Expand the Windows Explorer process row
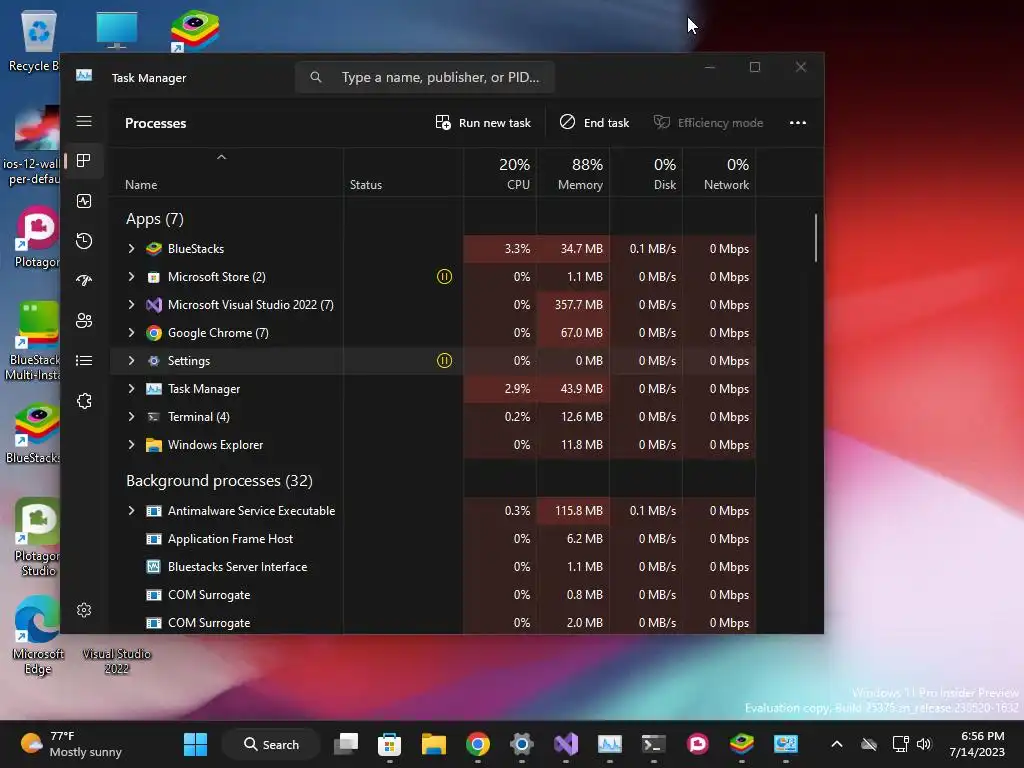Viewport: 1024px width, 768px height. pyautogui.click(x=131, y=445)
